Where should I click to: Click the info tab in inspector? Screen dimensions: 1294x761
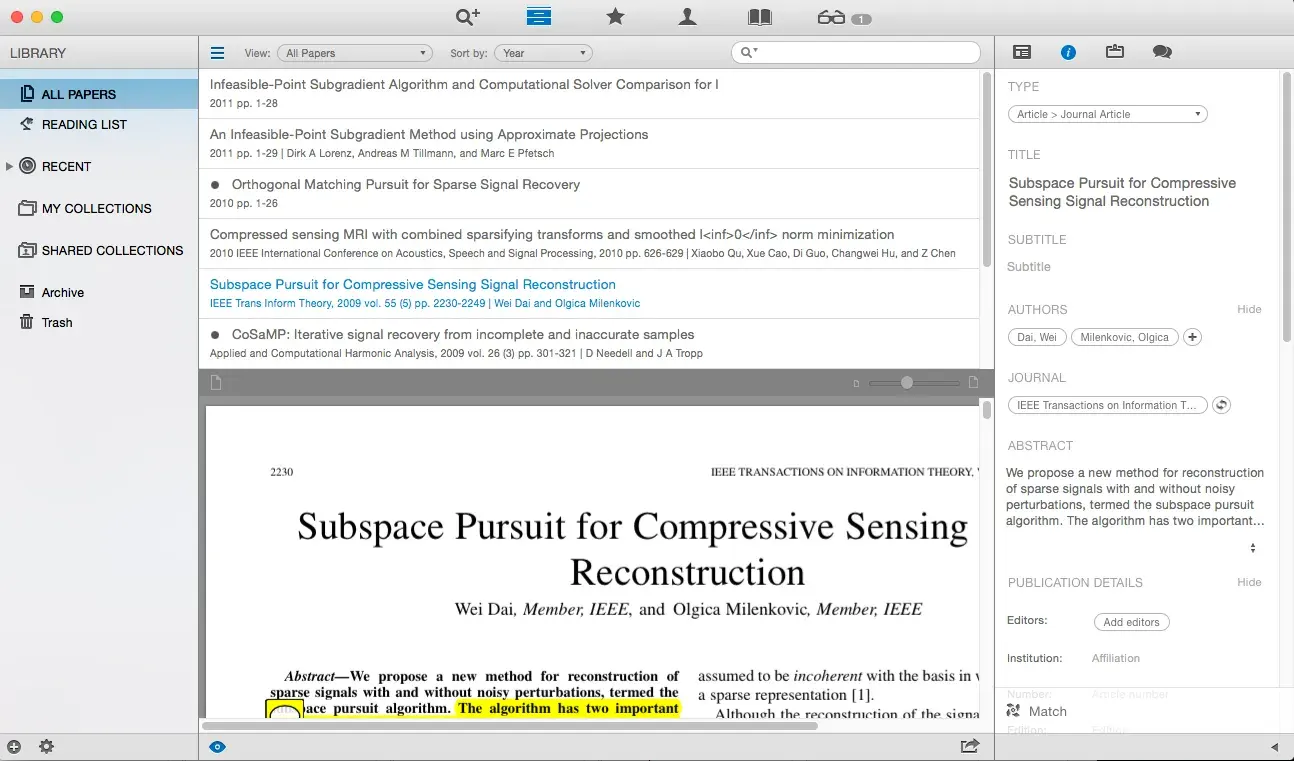[1068, 52]
